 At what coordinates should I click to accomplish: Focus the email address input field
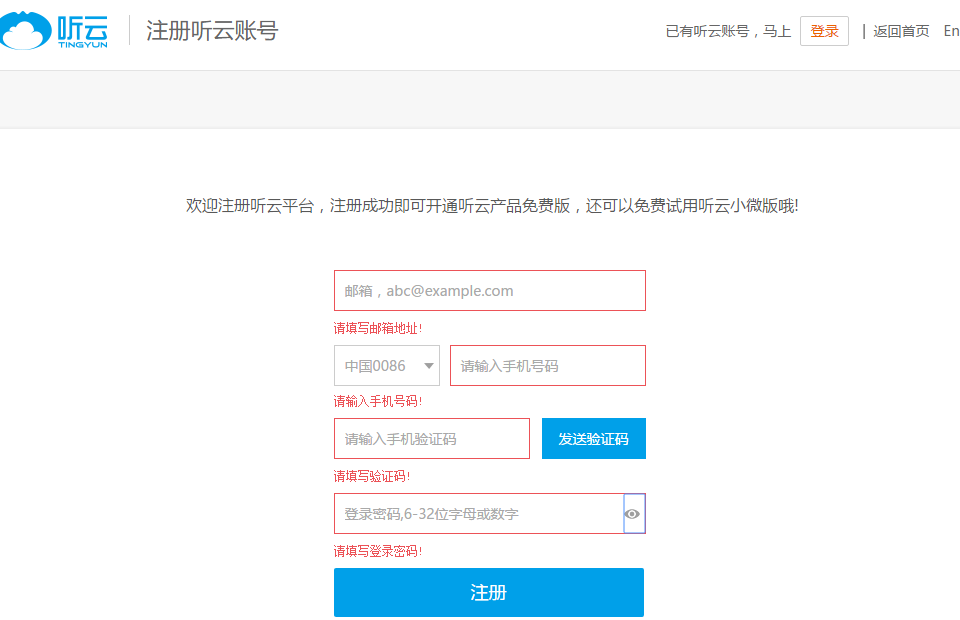tap(489, 291)
